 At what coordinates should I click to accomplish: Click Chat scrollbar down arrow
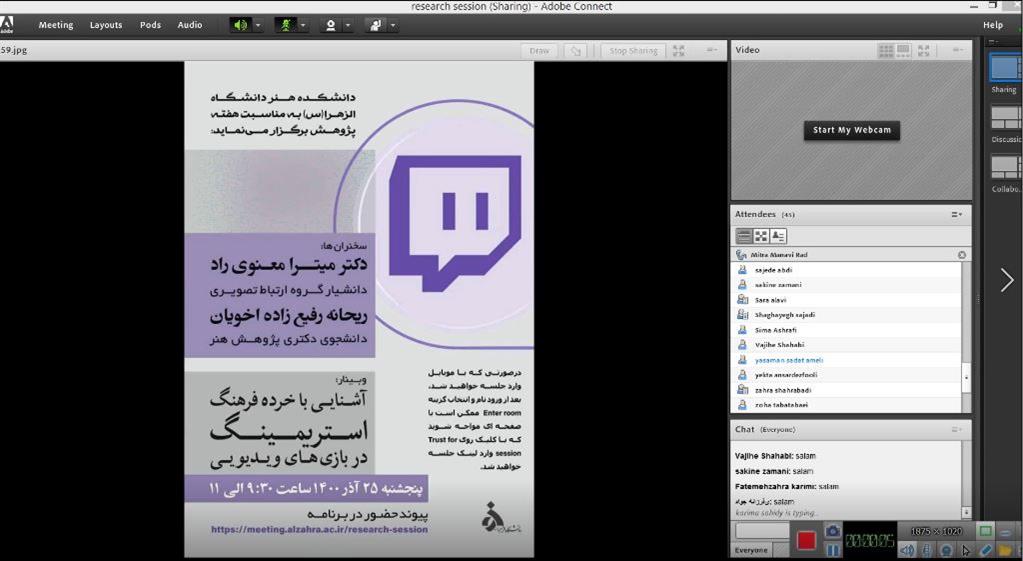[967, 513]
